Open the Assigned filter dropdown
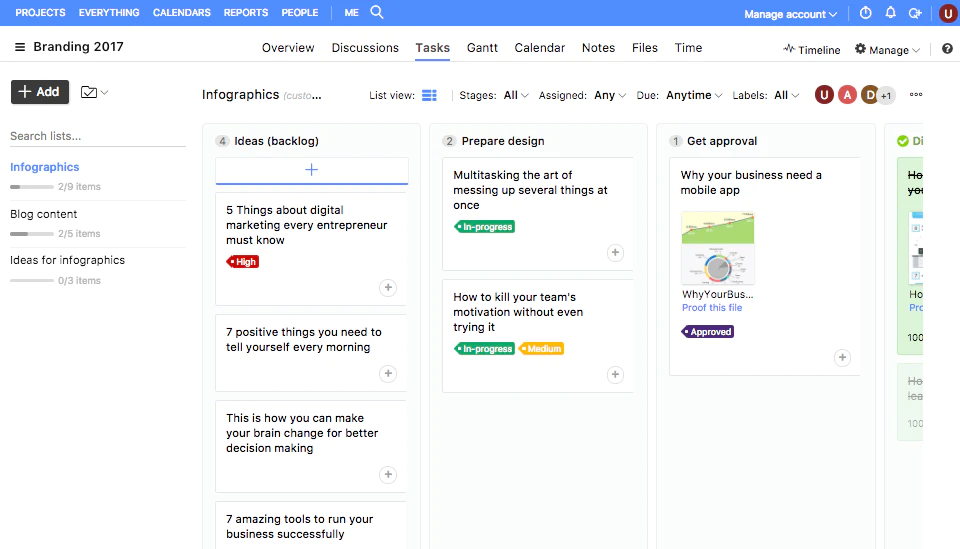Viewport: 960px width, 549px height. click(x=610, y=95)
